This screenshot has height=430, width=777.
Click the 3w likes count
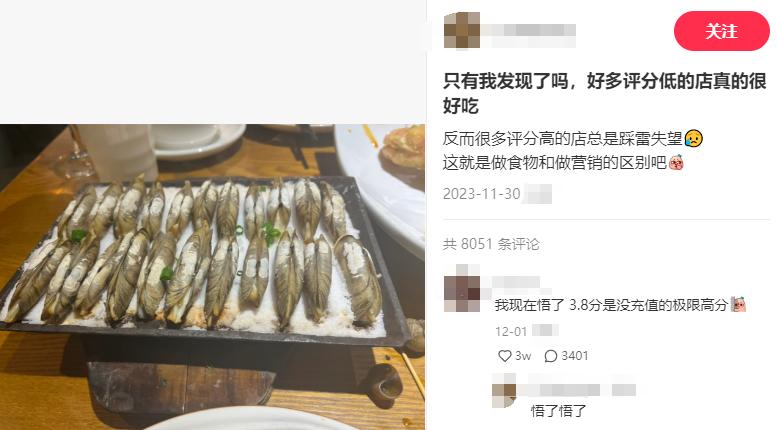[523, 356]
